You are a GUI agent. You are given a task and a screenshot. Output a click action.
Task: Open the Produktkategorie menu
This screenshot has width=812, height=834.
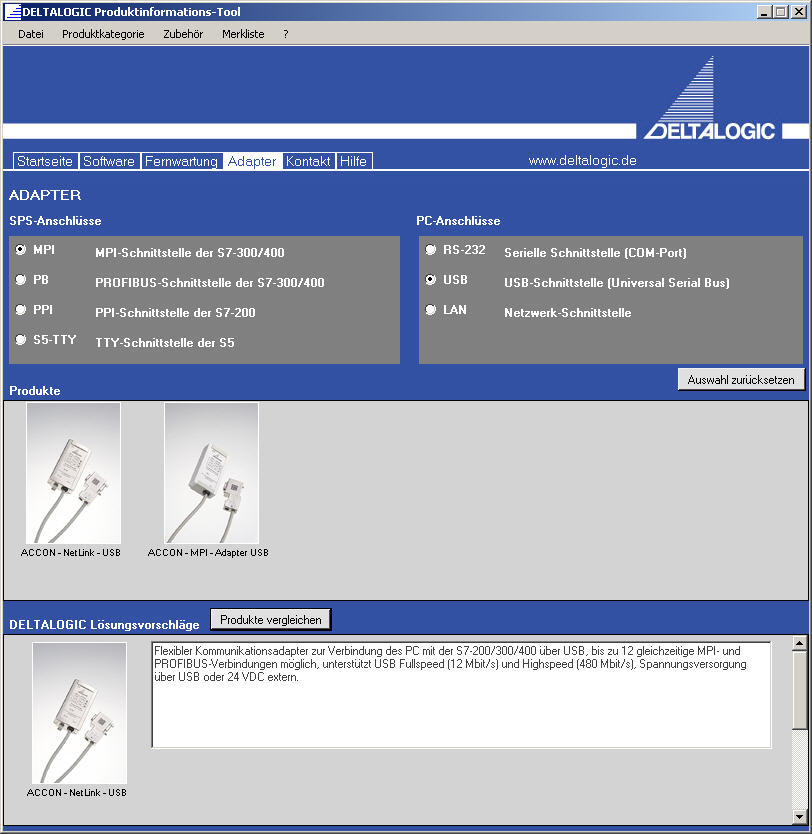[103, 34]
